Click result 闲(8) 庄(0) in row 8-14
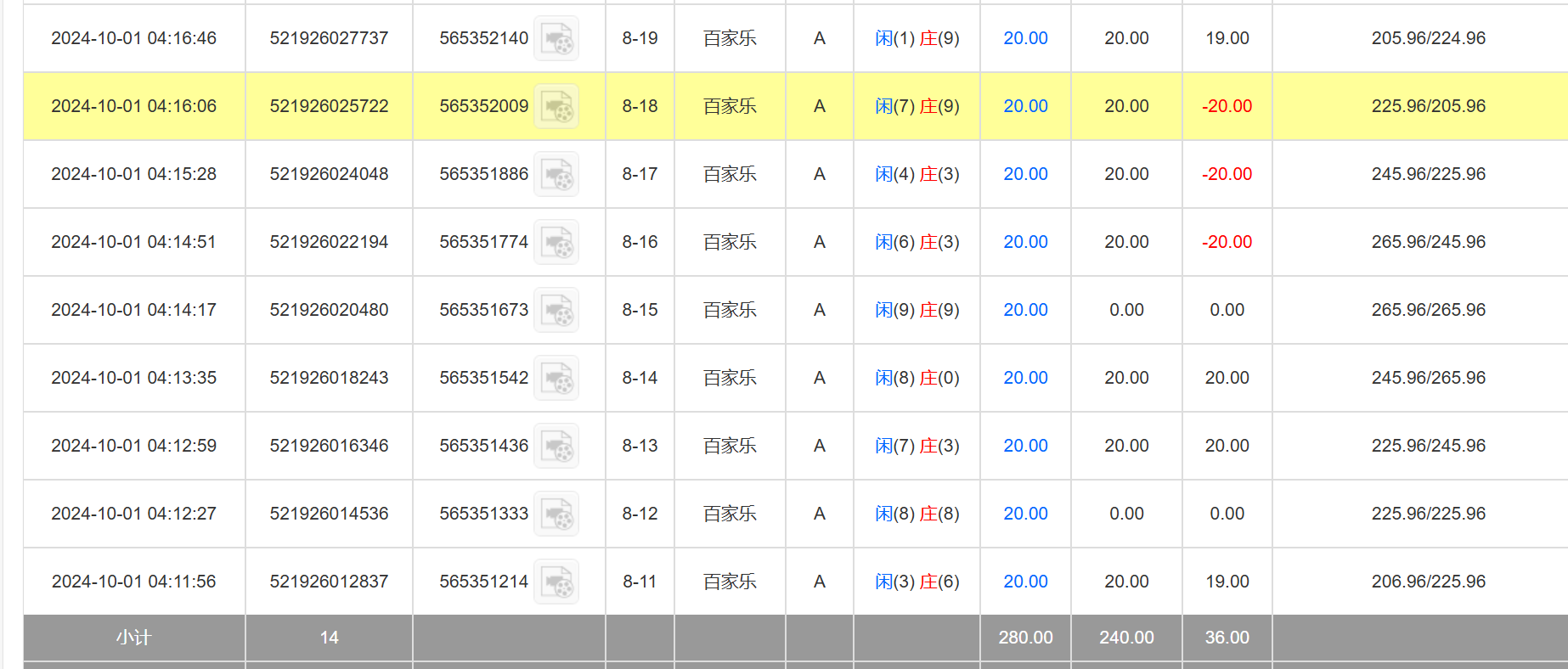 coord(917,378)
